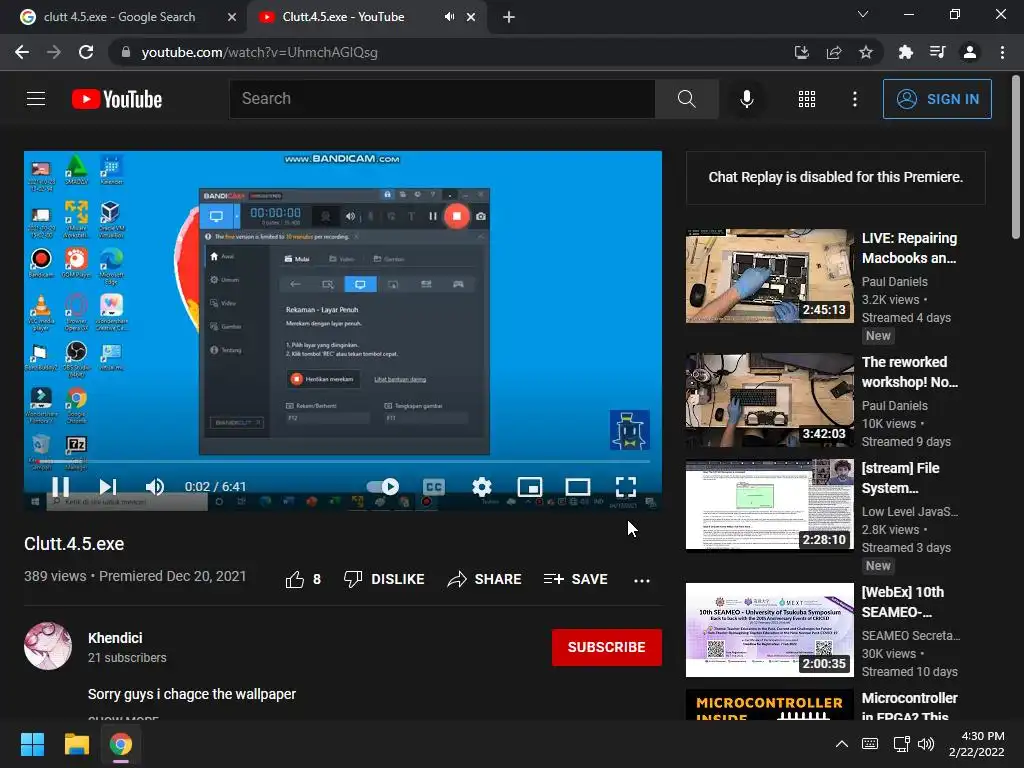Click Chrome icon in taskbar

(120, 744)
